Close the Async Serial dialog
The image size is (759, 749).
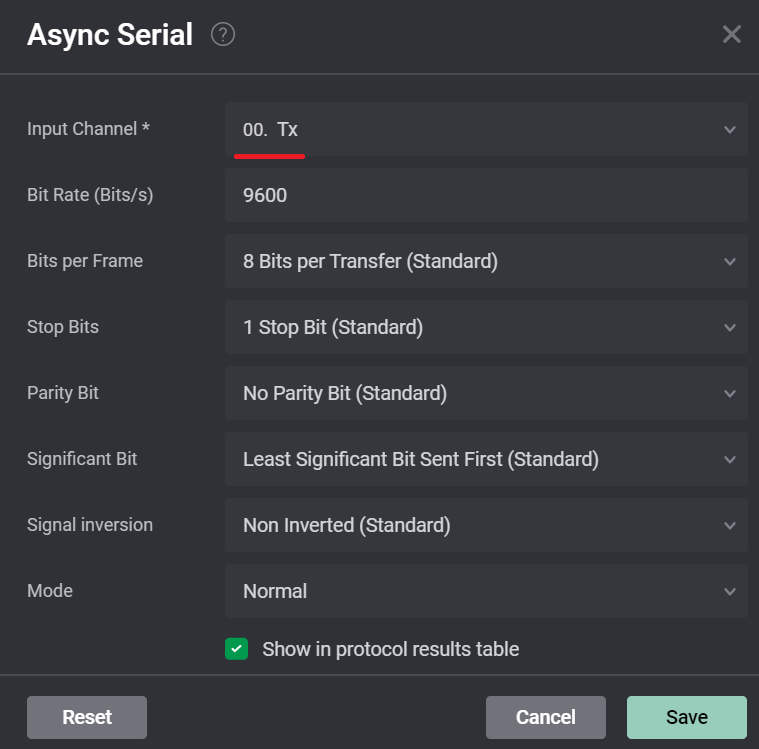(x=731, y=35)
